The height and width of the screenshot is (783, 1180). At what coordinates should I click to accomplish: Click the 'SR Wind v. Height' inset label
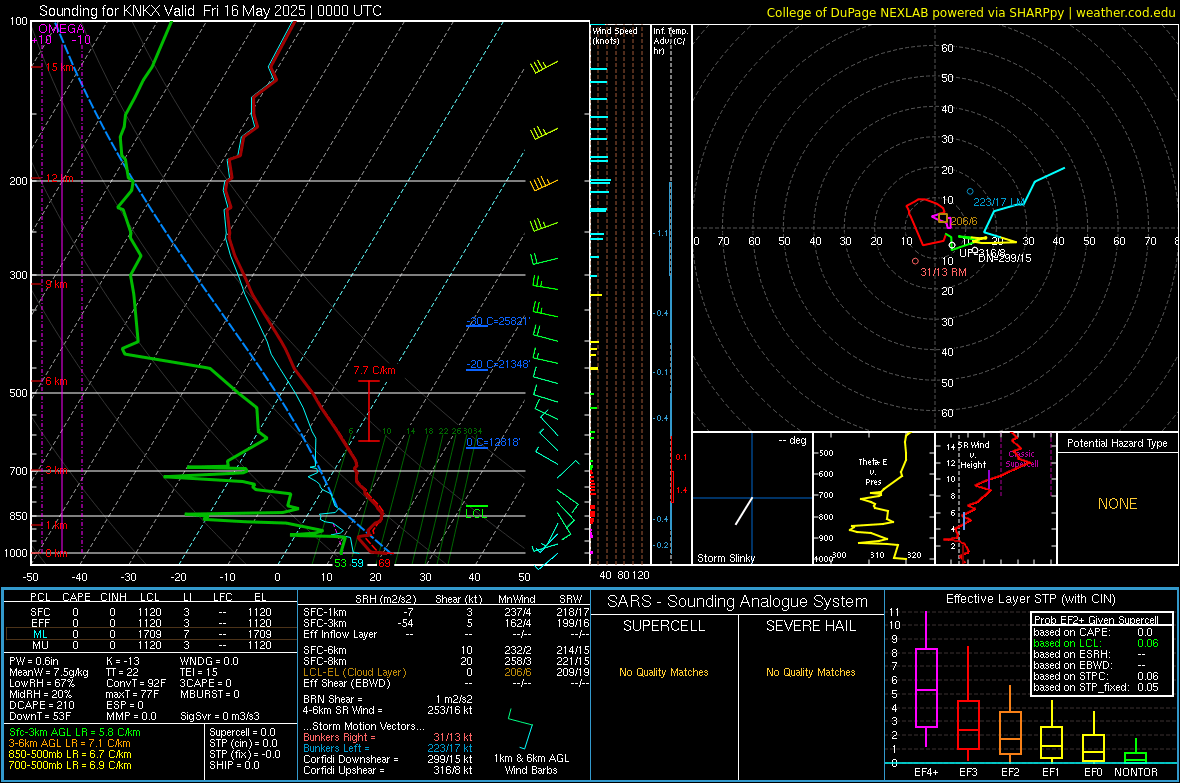click(973, 455)
